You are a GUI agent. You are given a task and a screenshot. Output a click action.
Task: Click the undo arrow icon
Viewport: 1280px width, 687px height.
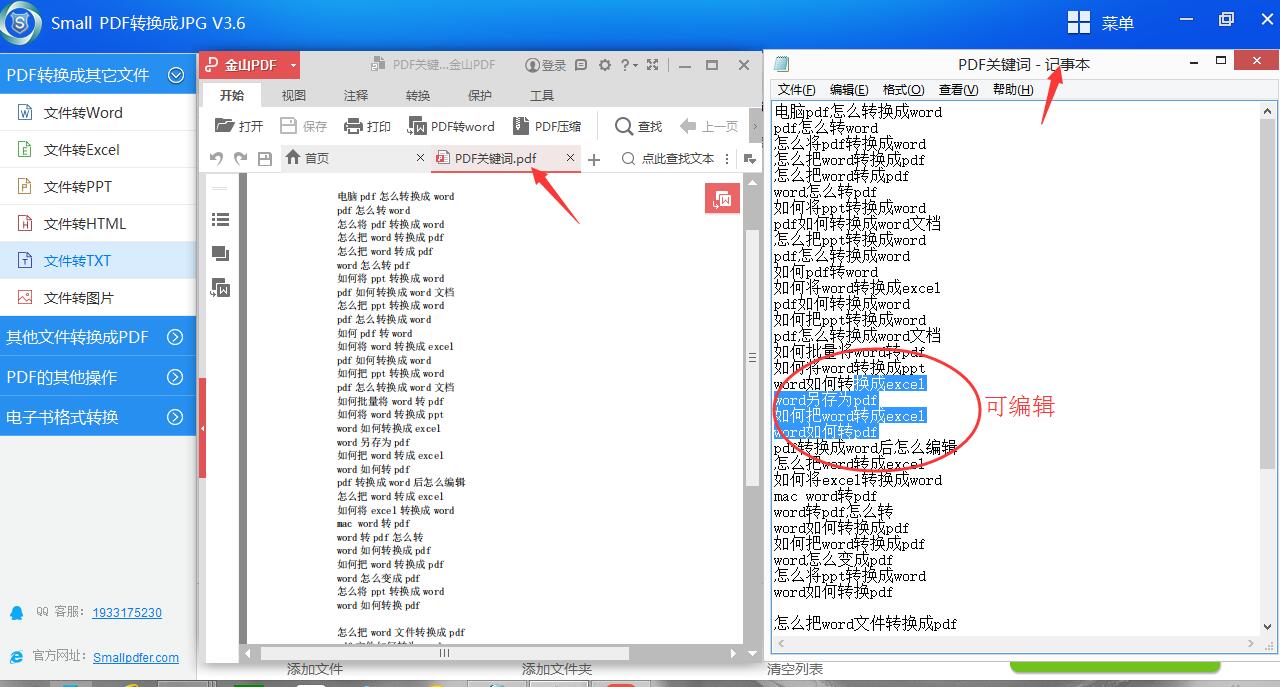pos(217,158)
